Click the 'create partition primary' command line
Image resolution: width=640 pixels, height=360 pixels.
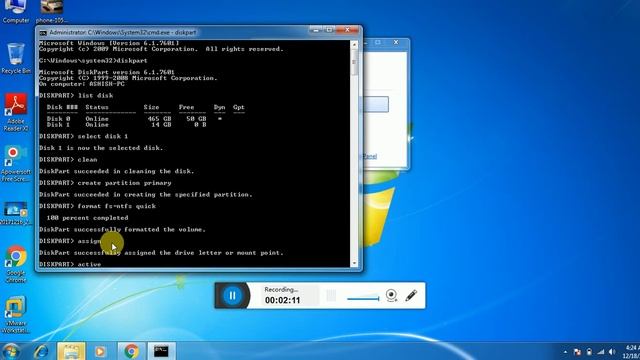[x=105, y=183]
